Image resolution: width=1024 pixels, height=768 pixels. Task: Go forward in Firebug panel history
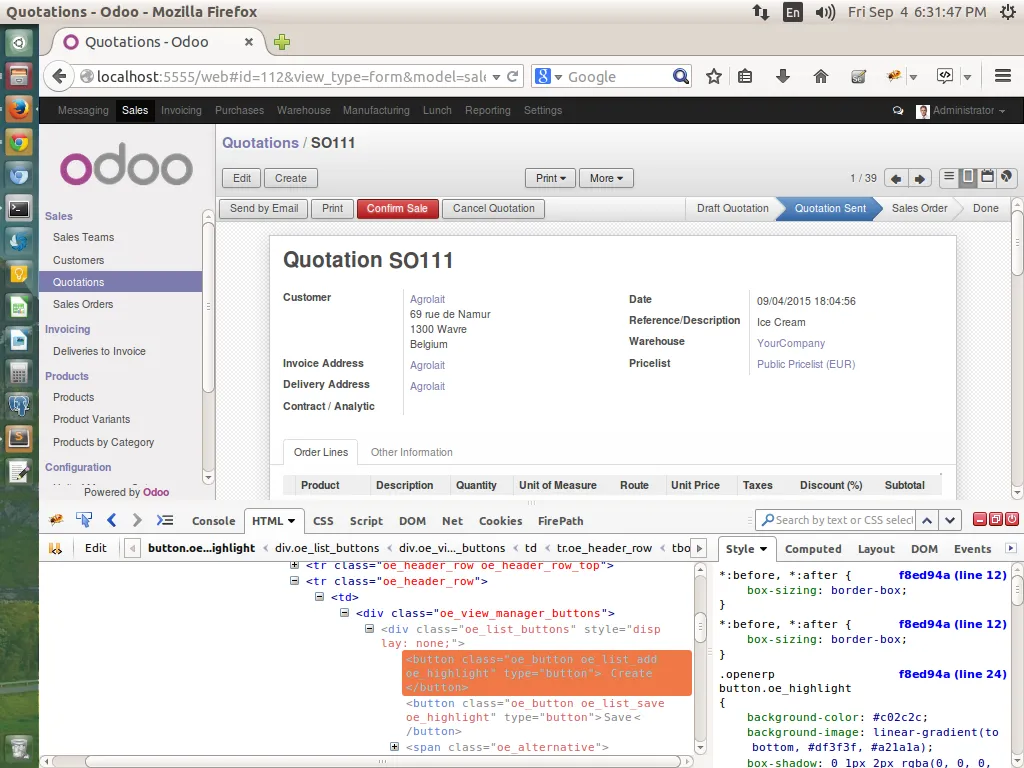(136, 520)
